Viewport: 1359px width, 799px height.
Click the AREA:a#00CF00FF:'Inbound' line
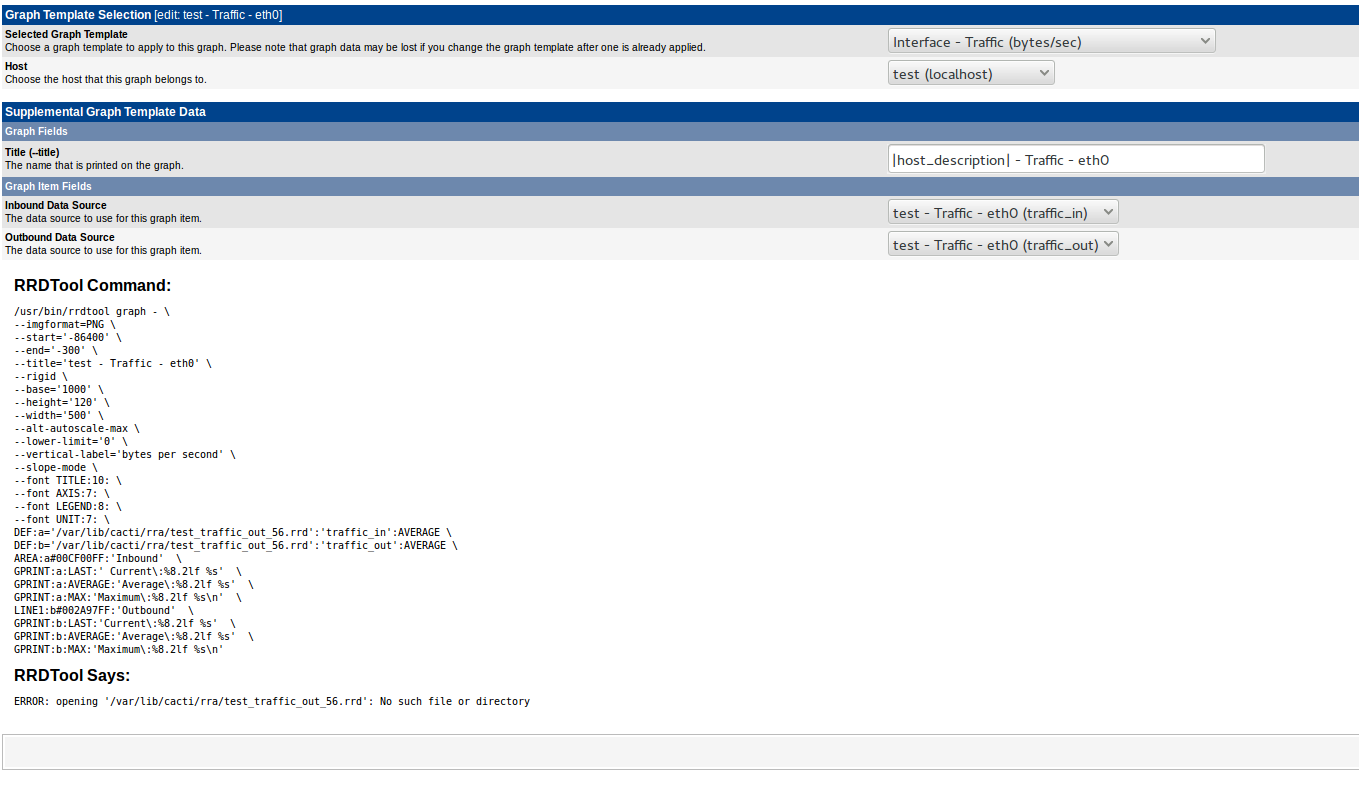(98, 559)
